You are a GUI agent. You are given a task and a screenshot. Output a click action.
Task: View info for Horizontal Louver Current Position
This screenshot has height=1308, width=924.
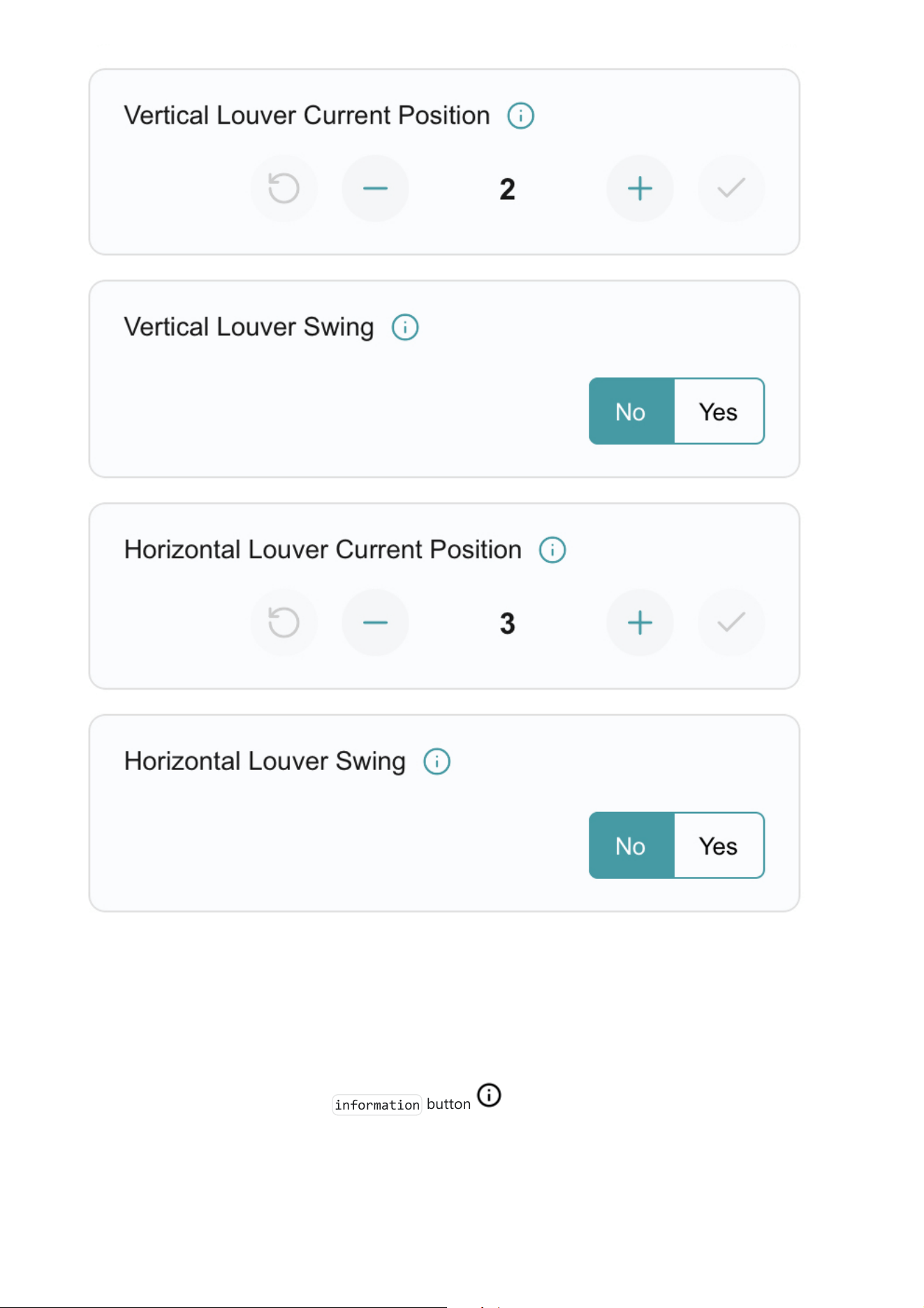tap(552, 550)
